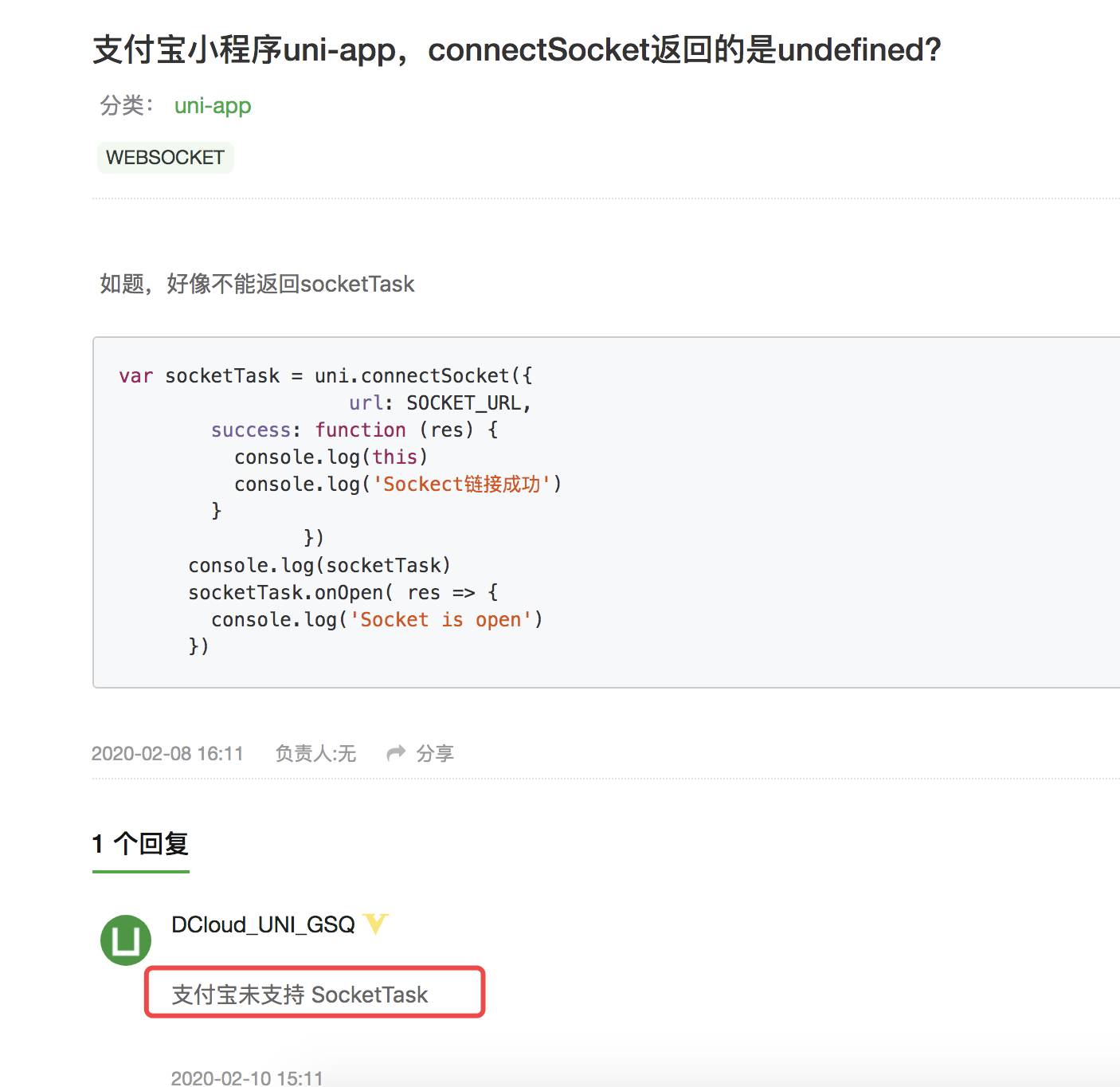The image size is (1120, 1087).
Task: Click the code line url: SOCKET_URL
Action: click(440, 402)
